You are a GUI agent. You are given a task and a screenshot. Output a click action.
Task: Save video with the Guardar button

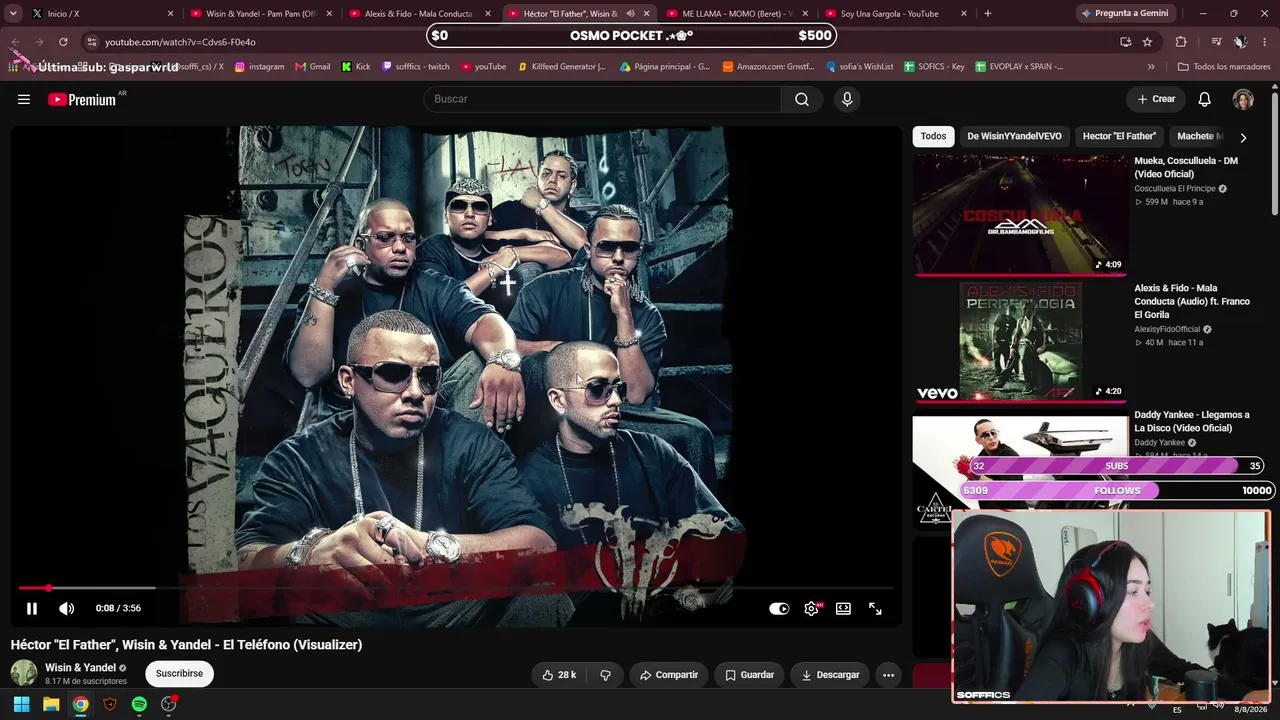click(749, 675)
